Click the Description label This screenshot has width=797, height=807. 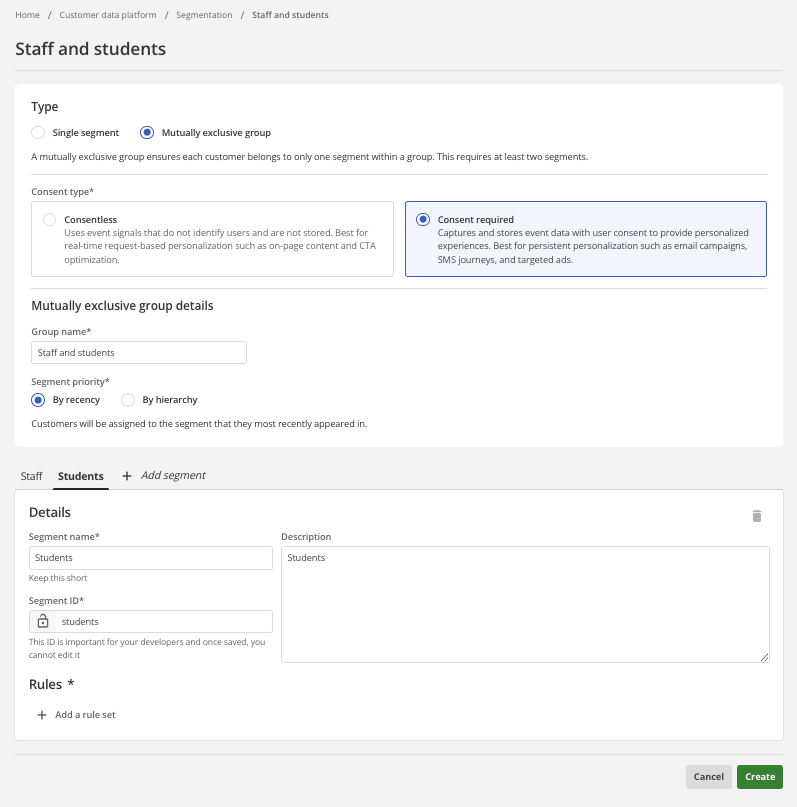[306, 536]
